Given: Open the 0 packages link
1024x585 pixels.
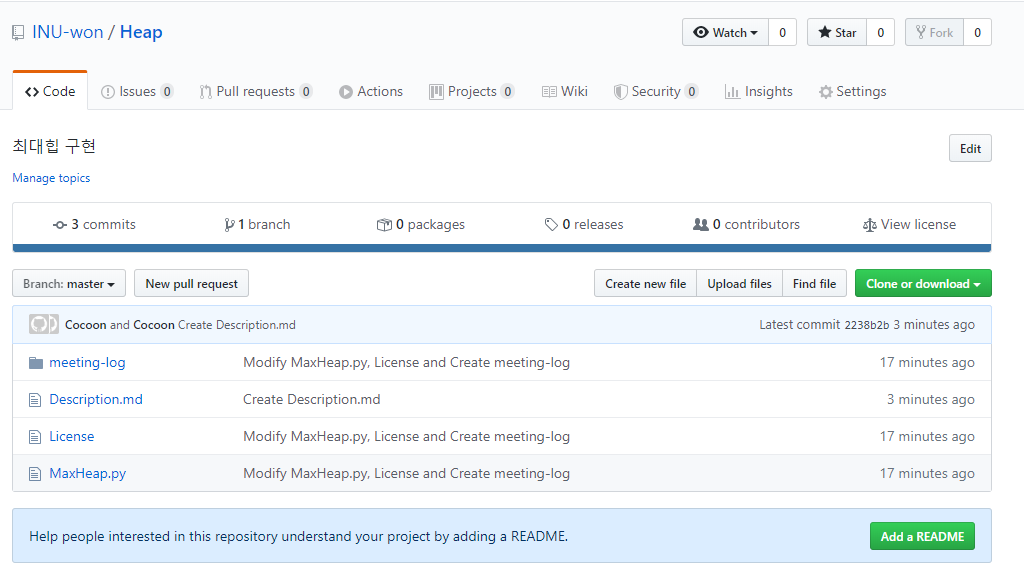Looking at the screenshot, I should coord(421,224).
